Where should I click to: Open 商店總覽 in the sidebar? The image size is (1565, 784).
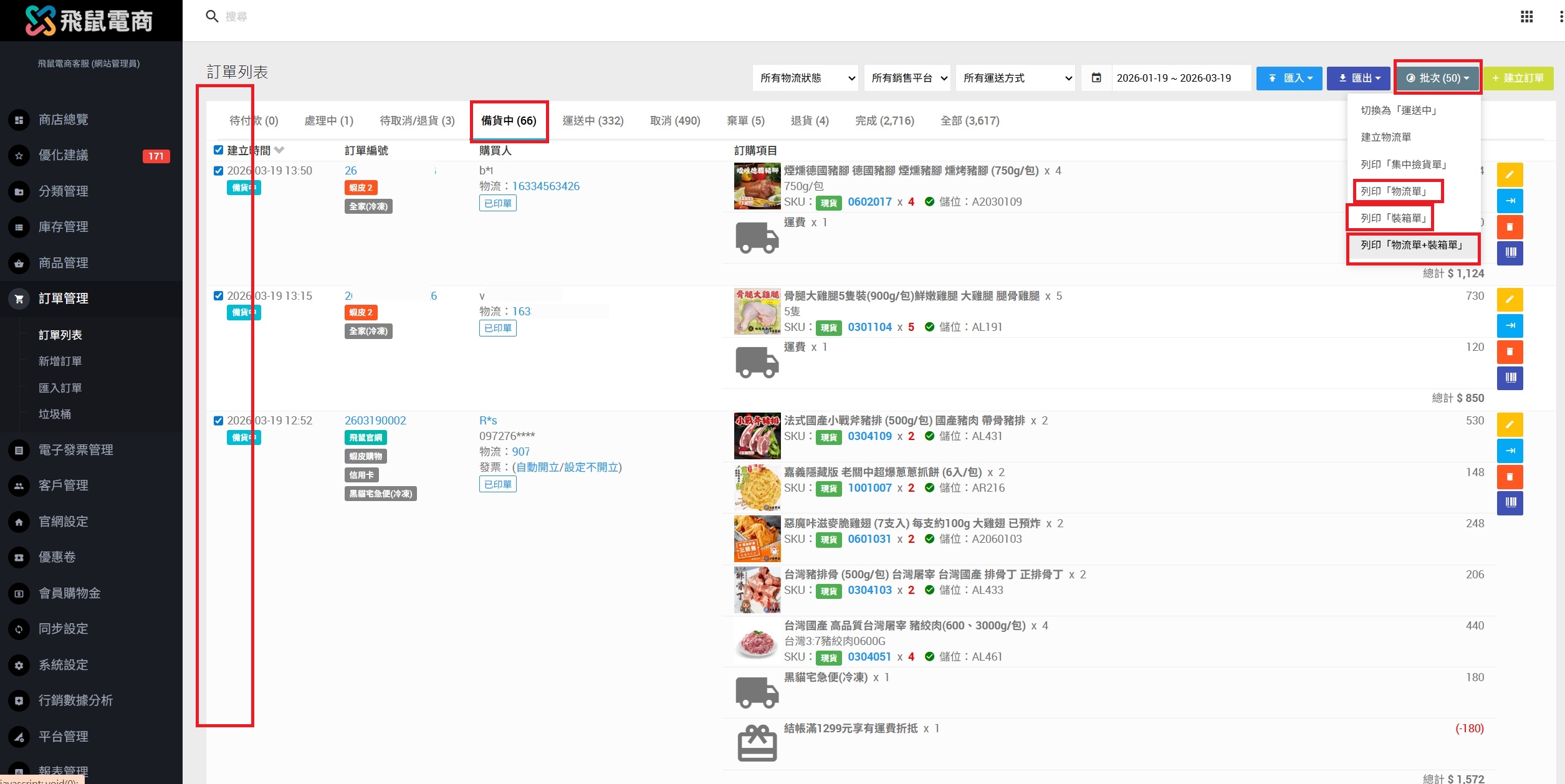63,120
